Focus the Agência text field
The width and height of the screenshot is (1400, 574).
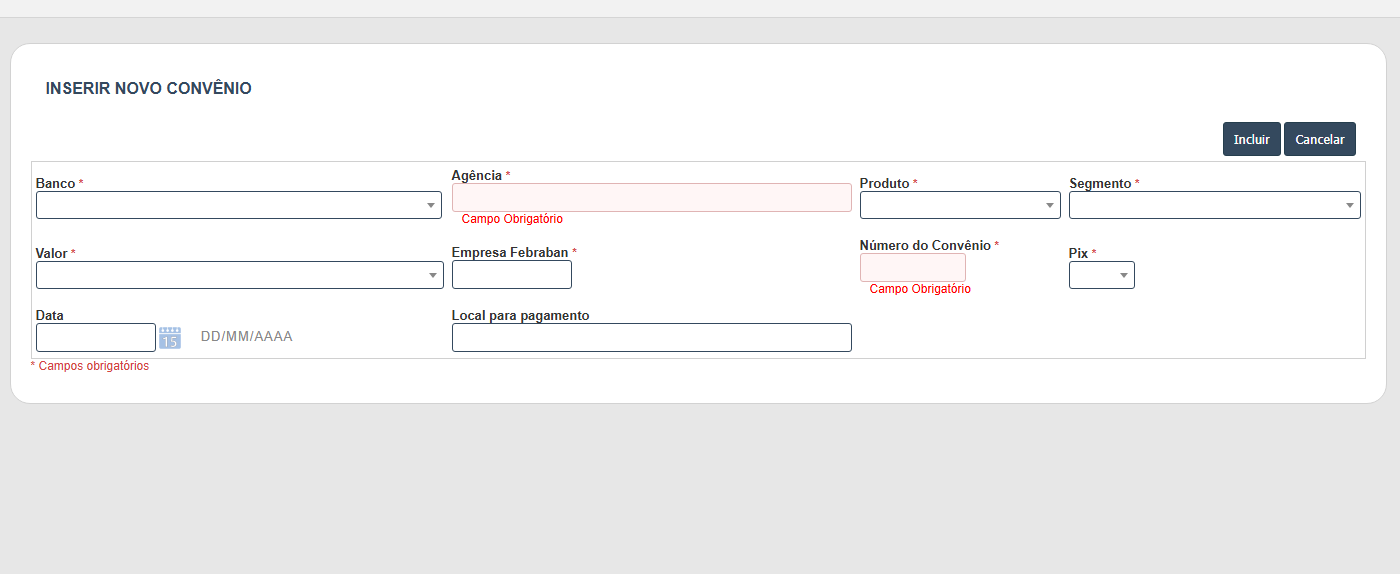coord(652,197)
